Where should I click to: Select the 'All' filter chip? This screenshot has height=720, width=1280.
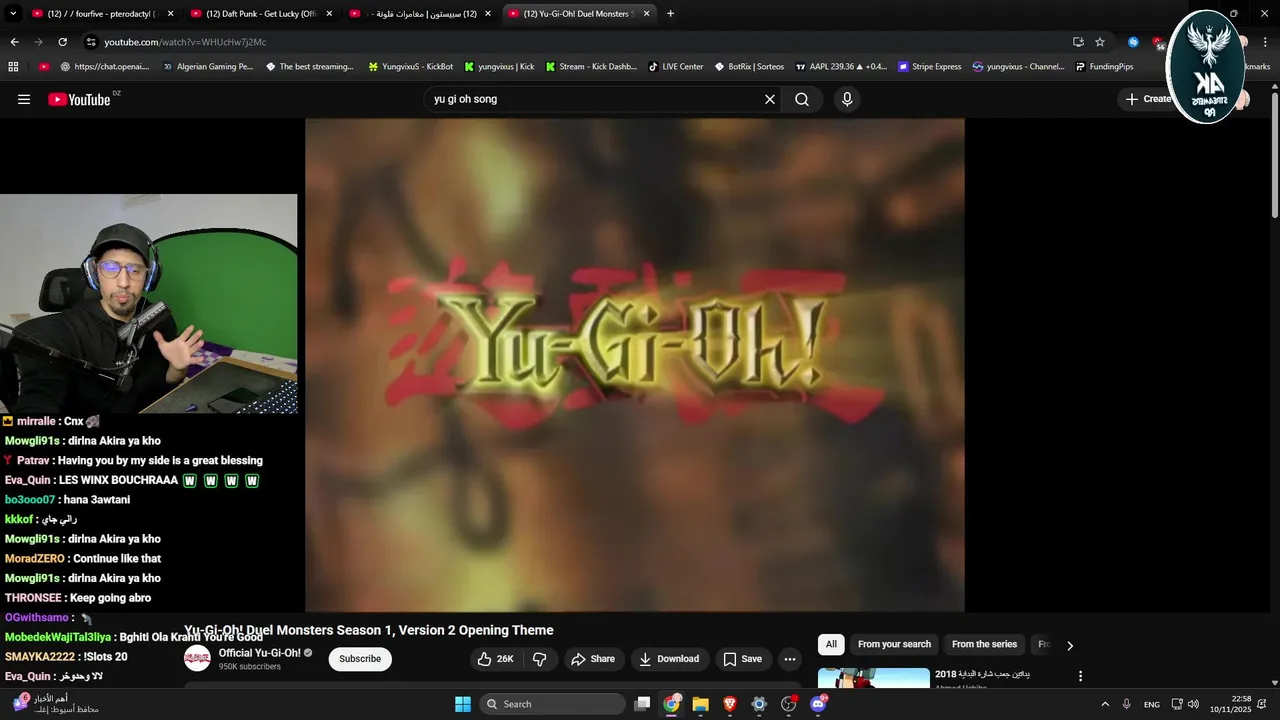[x=831, y=644]
